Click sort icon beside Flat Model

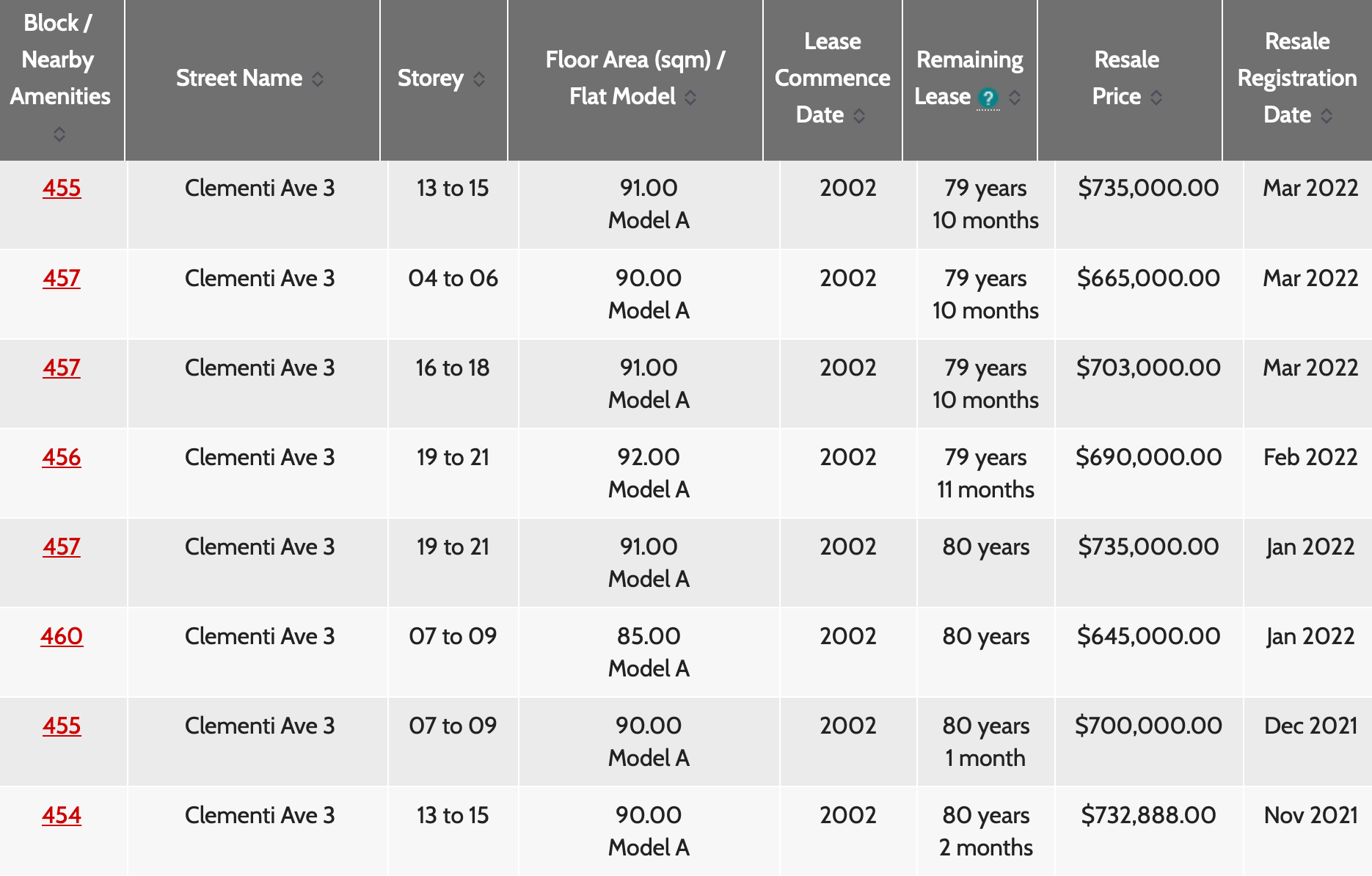[690, 98]
